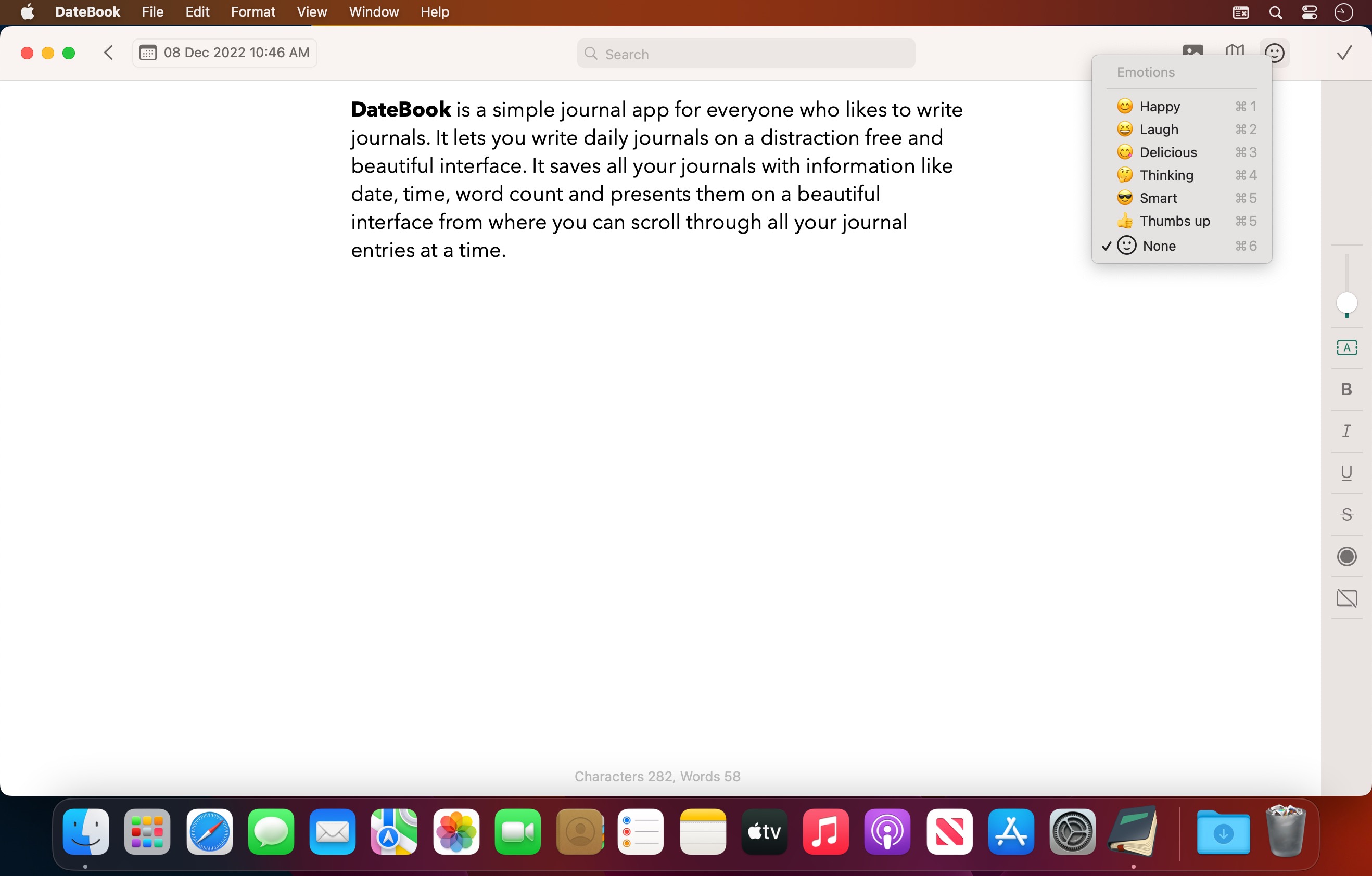Launch FaceTime from the Dock
Viewport: 1372px width, 876px height.
tap(517, 831)
